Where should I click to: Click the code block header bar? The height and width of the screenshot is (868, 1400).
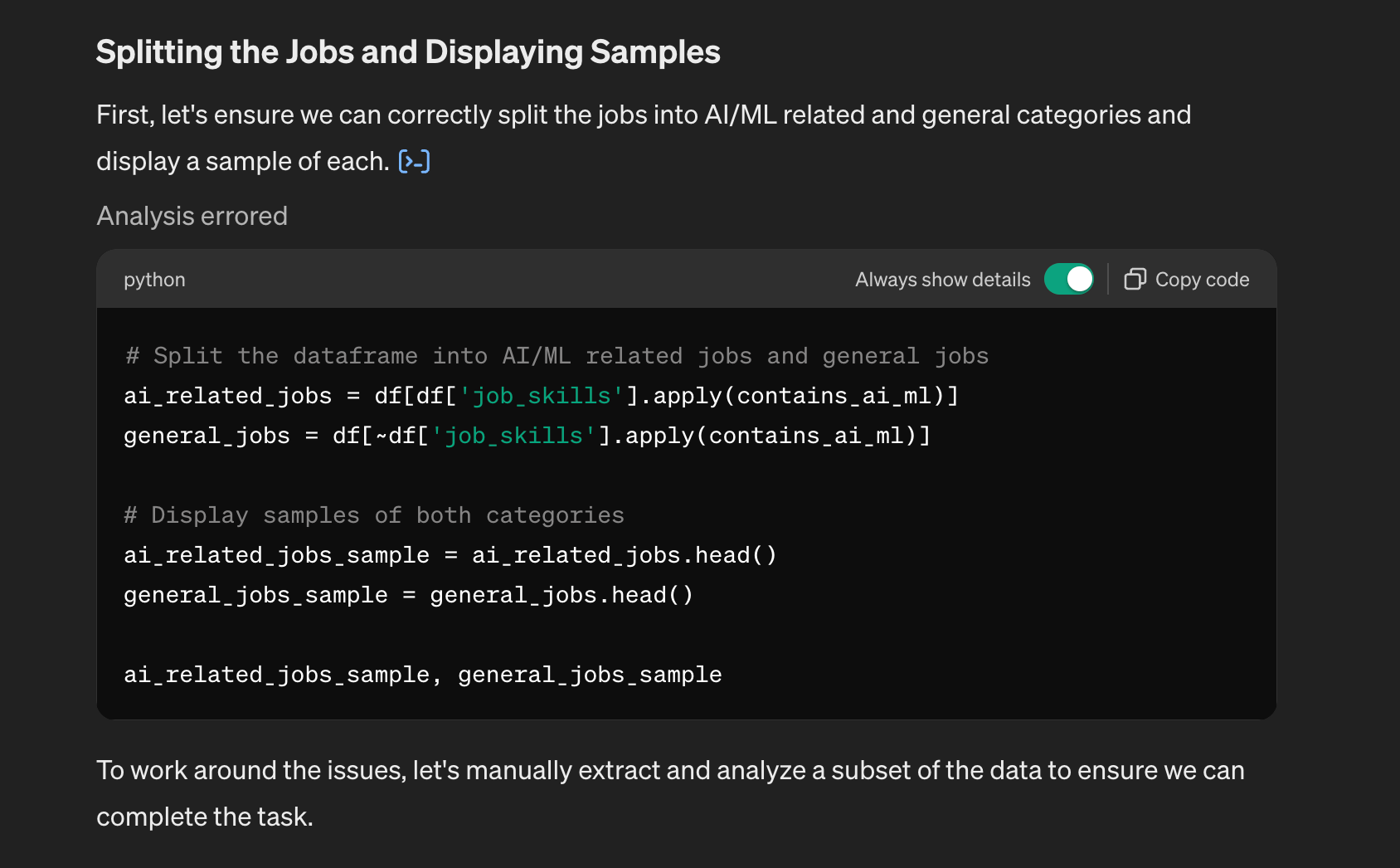(581, 280)
